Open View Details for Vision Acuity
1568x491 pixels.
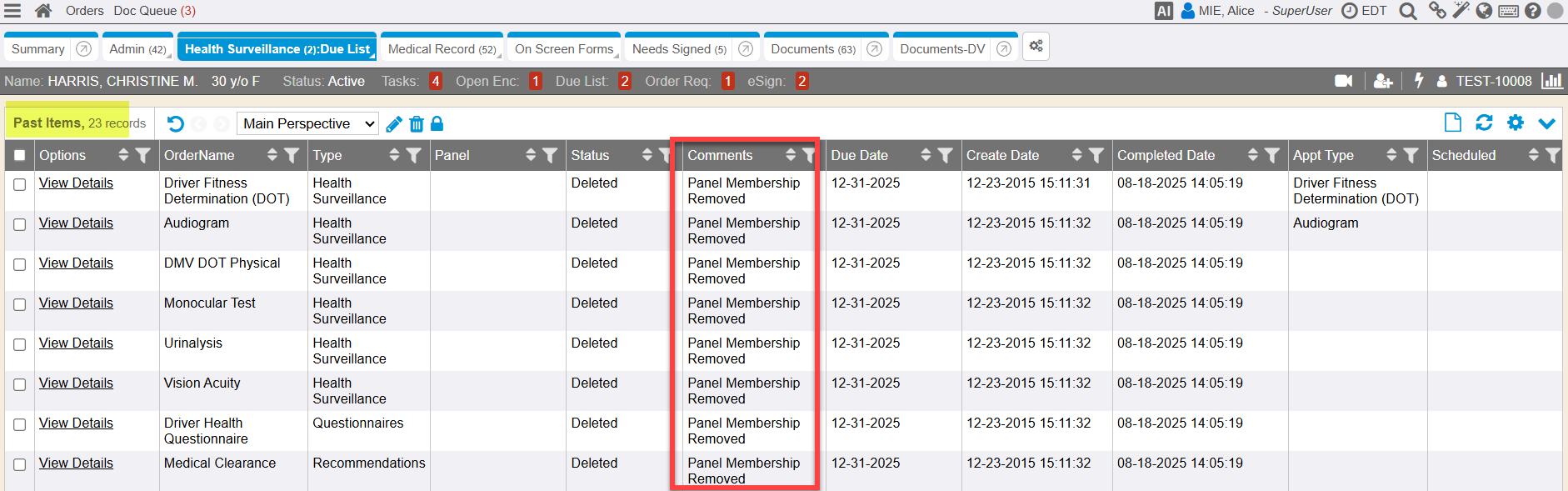[76, 383]
